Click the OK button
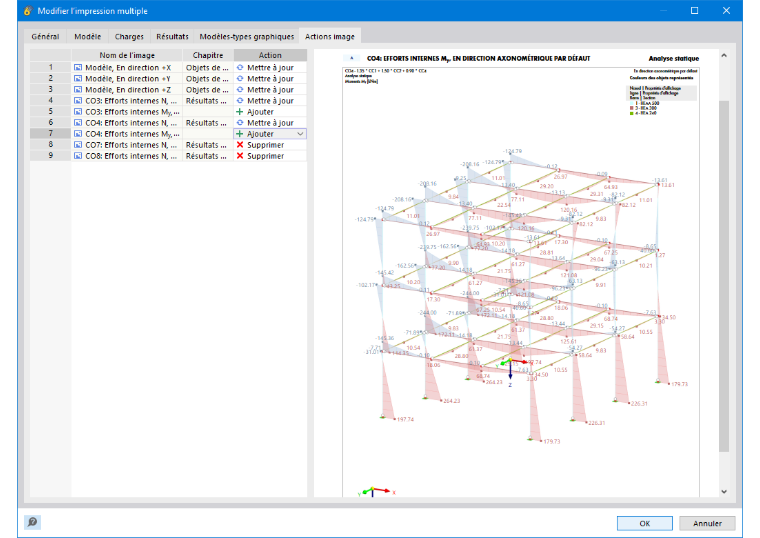The width and height of the screenshot is (760, 538). (644, 523)
